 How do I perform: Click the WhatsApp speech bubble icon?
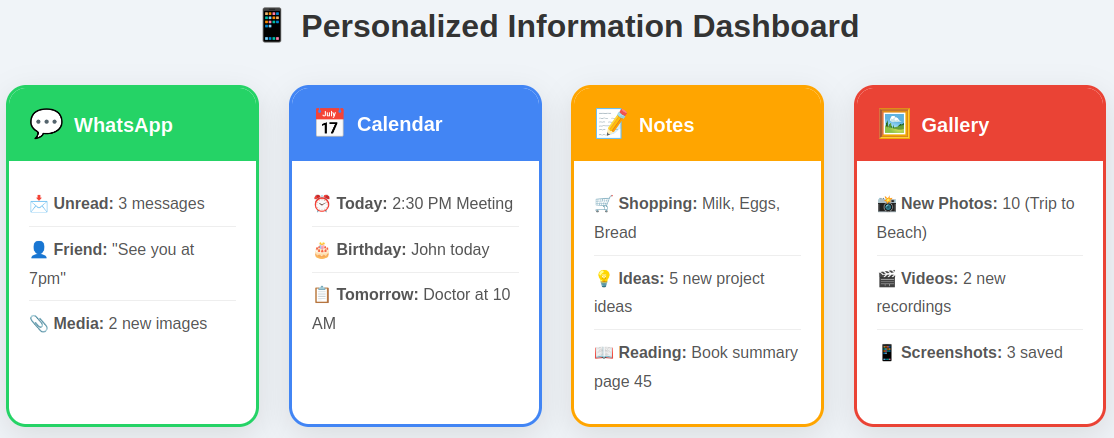[46, 124]
